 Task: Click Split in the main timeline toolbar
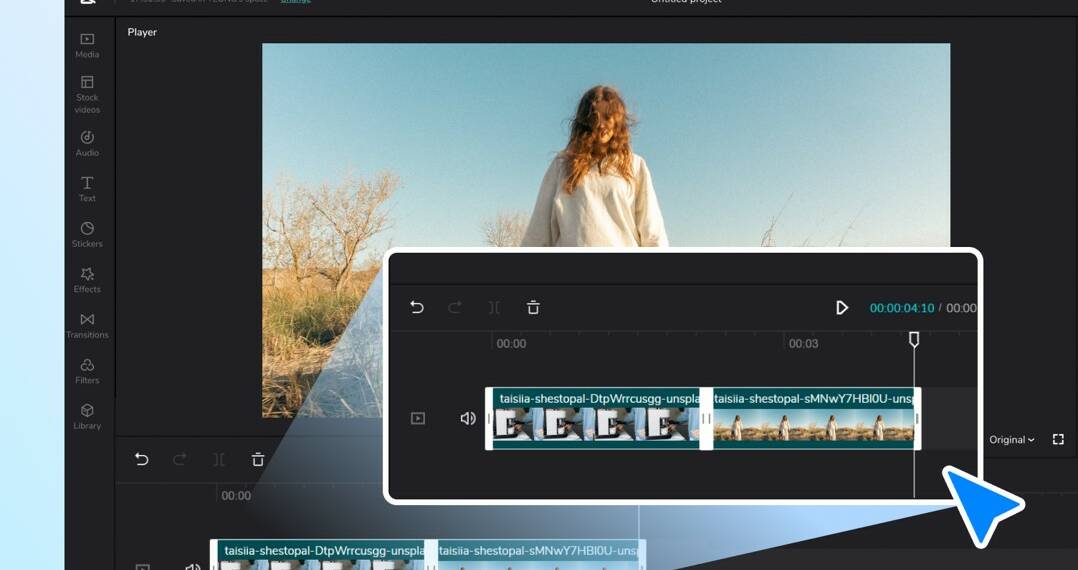click(219, 459)
